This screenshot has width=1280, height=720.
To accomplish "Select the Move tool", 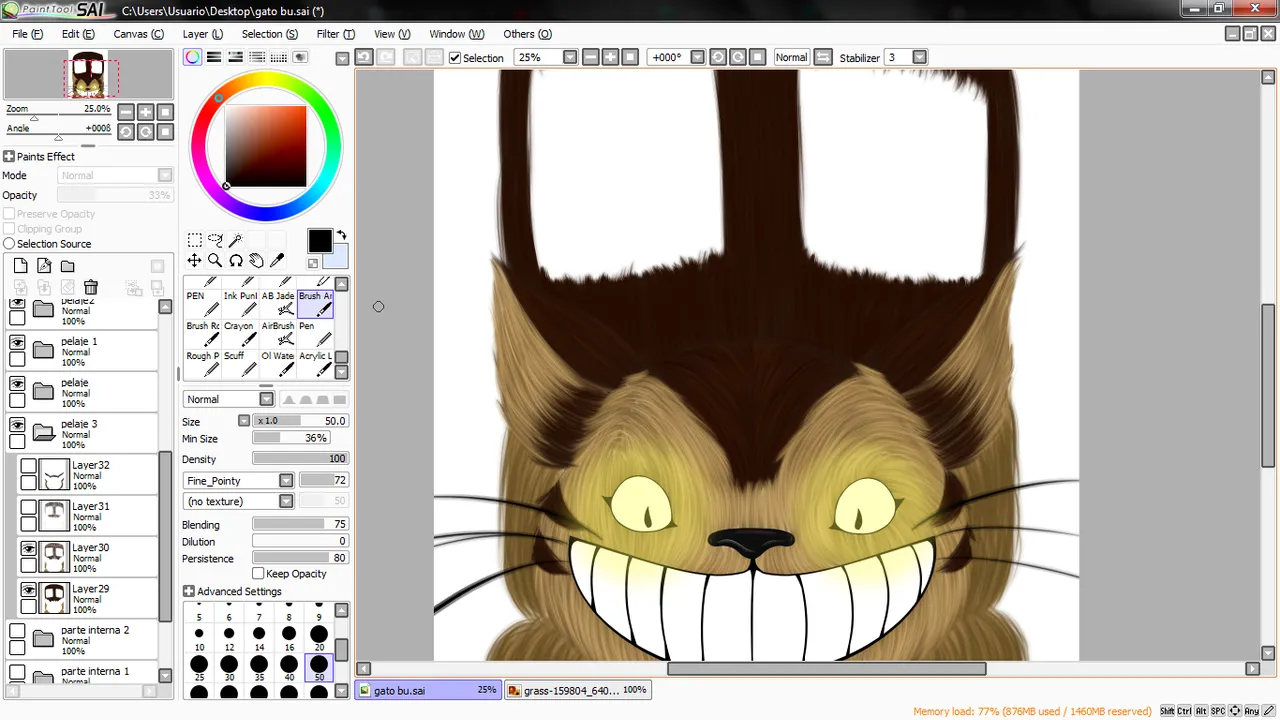I will 195,260.
